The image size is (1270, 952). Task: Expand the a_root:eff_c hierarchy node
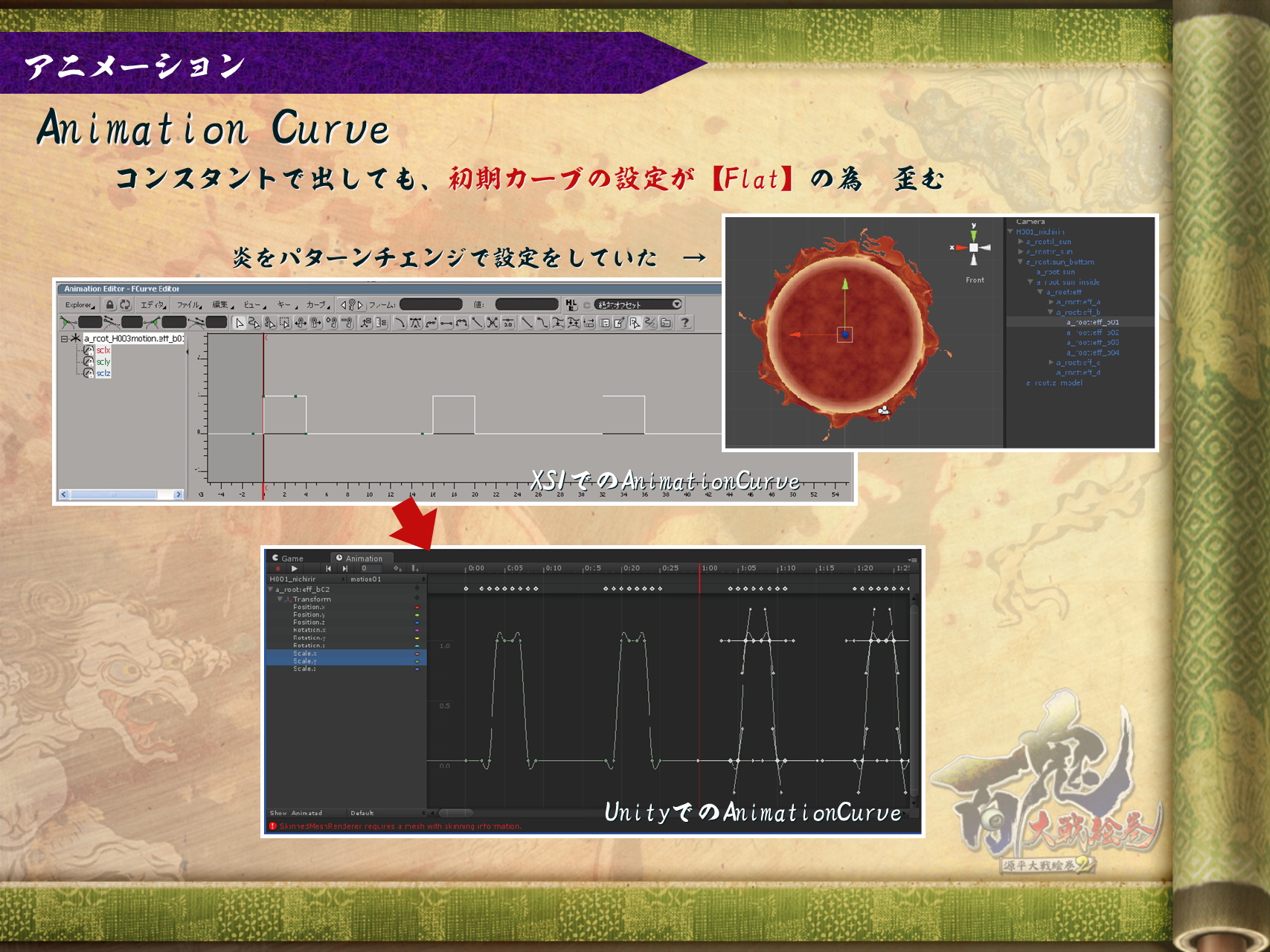(1051, 362)
